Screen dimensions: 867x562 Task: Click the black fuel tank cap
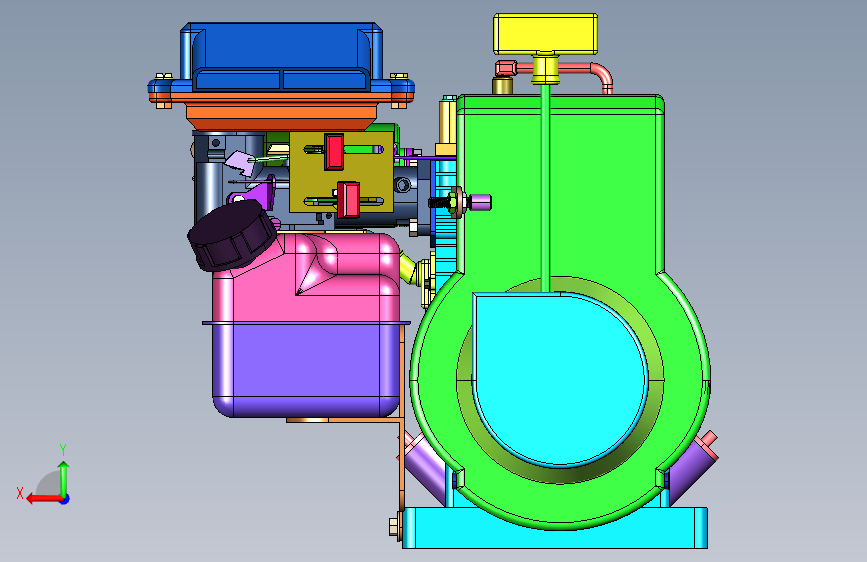232,235
